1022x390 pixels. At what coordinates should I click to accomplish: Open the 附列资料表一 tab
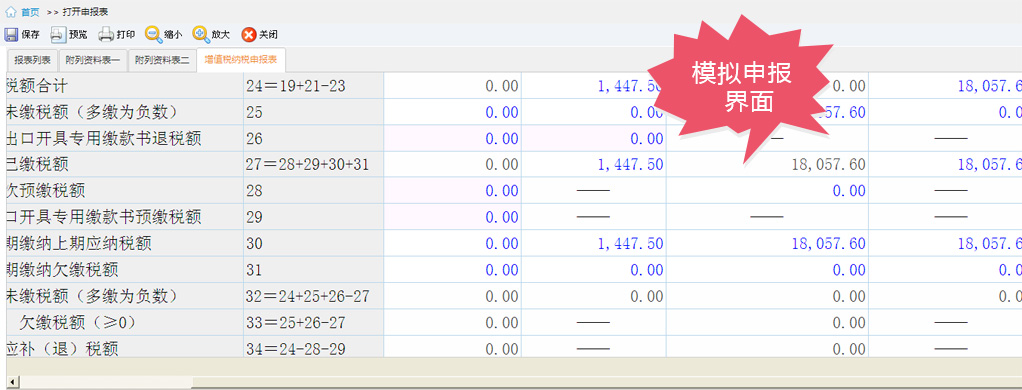[93, 60]
